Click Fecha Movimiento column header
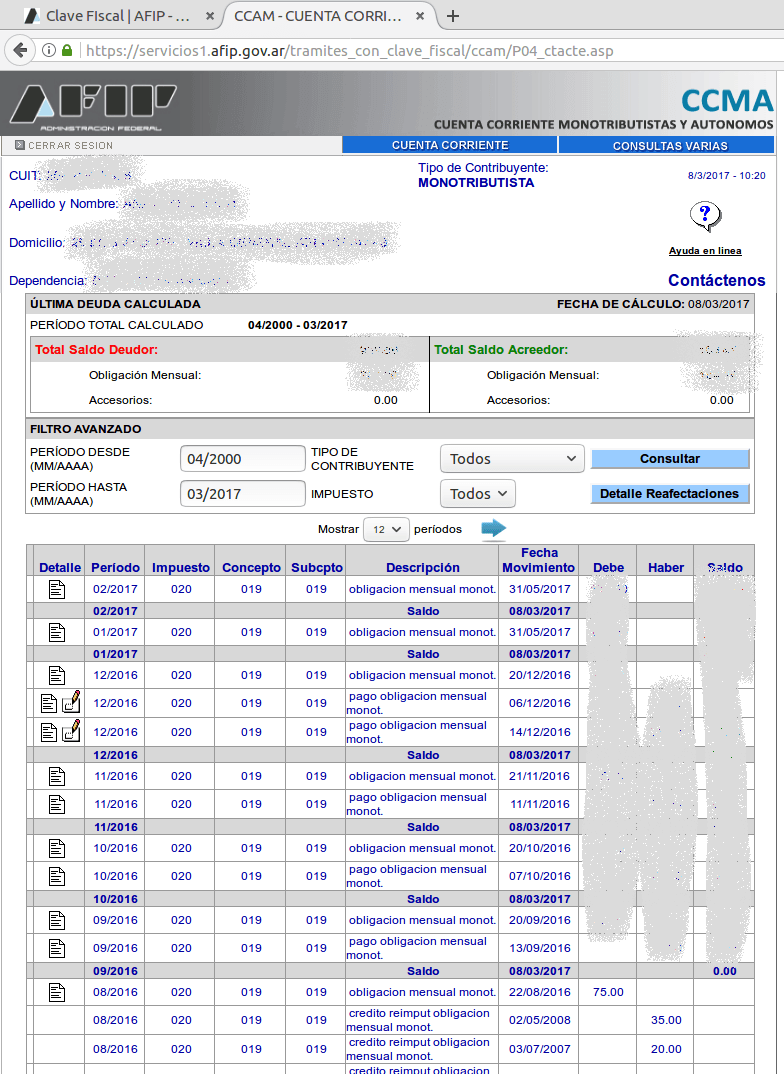Screen dimensions: 784x1074 539,560
